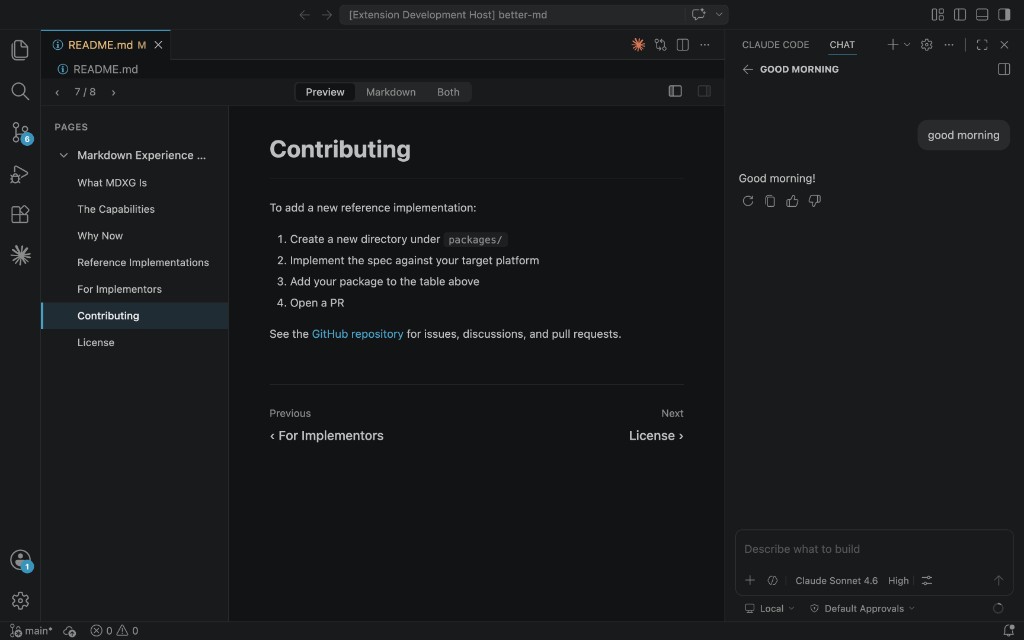Viewport: 1024px width, 640px height.
Task: Toggle bottom panel layout icon
Action: point(982,14)
